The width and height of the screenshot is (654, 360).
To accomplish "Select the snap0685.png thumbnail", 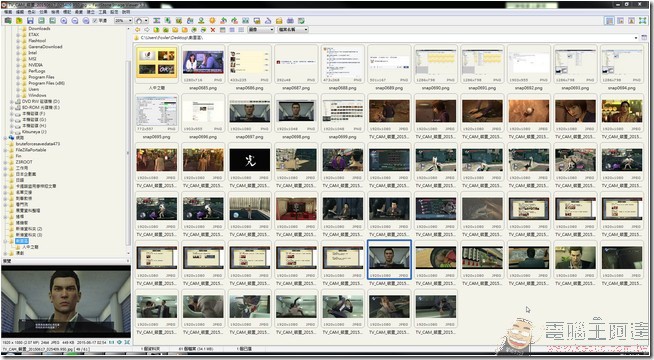I will pos(203,68).
